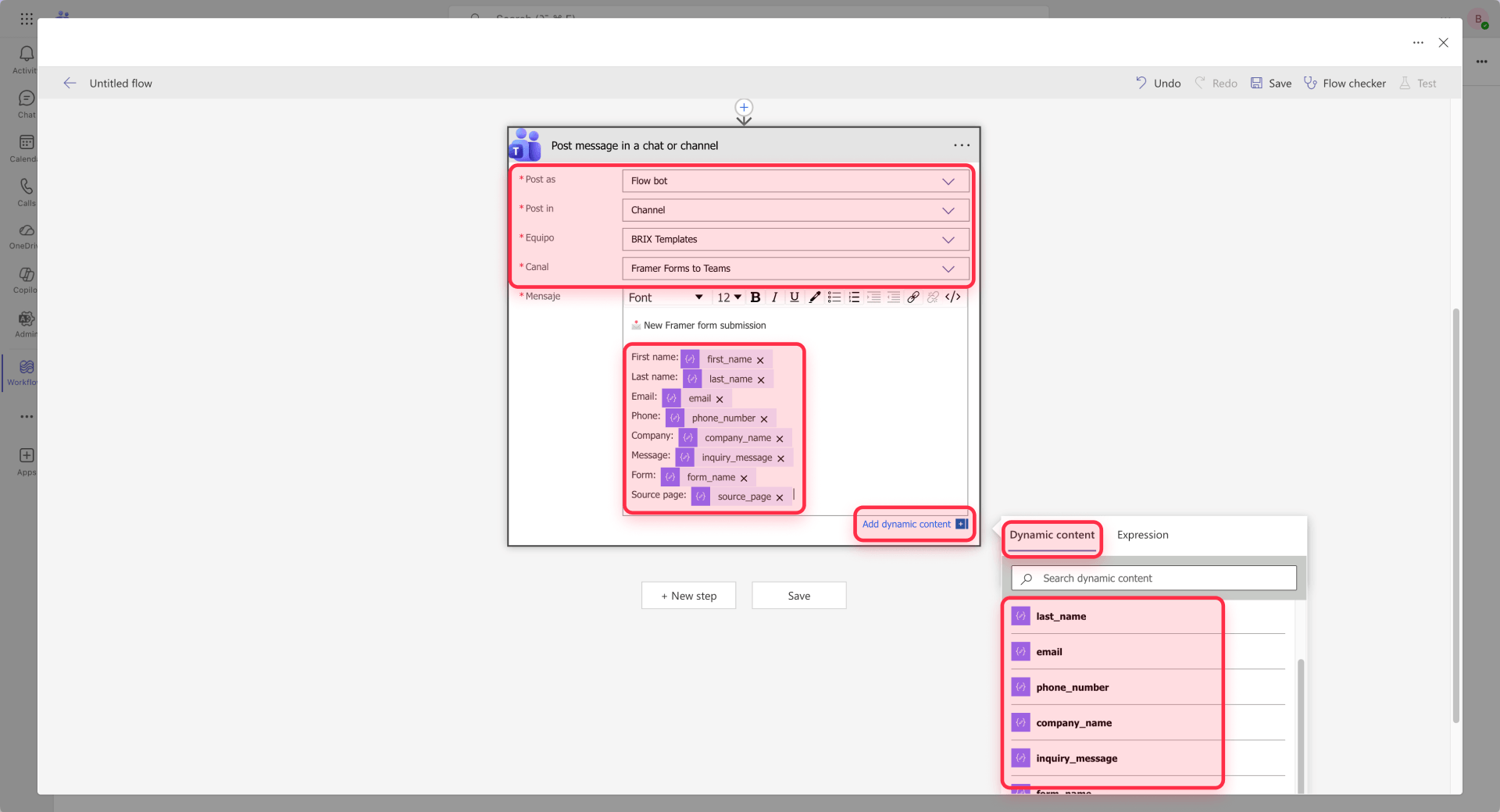Go back with the left arrow
This screenshot has width=1500, height=812.
point(70,83)
